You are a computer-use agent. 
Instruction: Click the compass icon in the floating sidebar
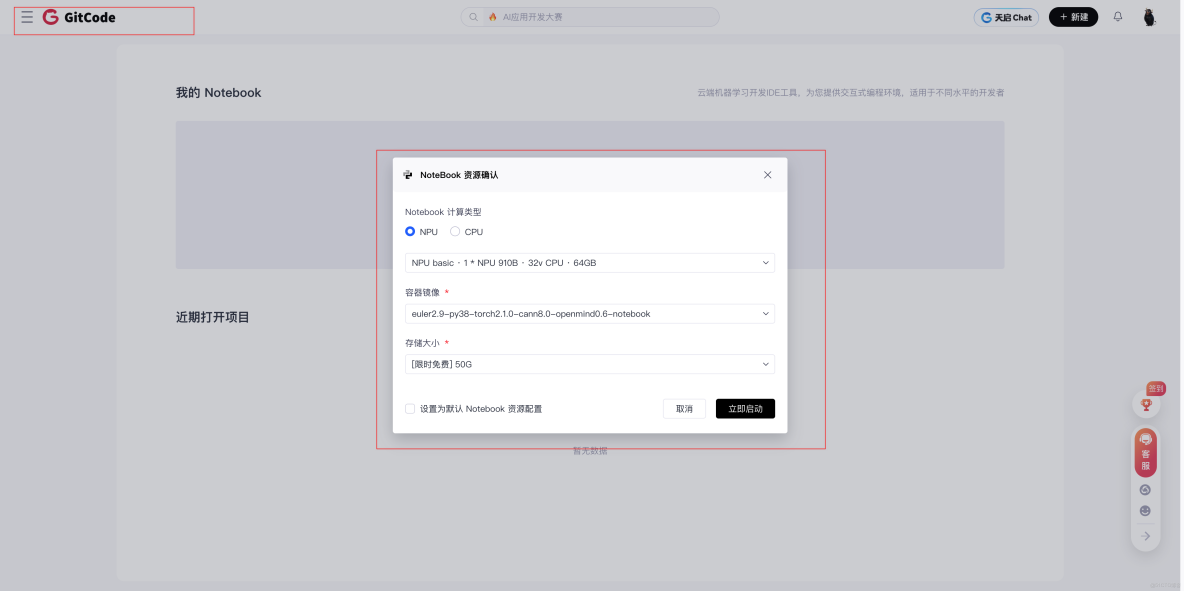[1144, 489]
